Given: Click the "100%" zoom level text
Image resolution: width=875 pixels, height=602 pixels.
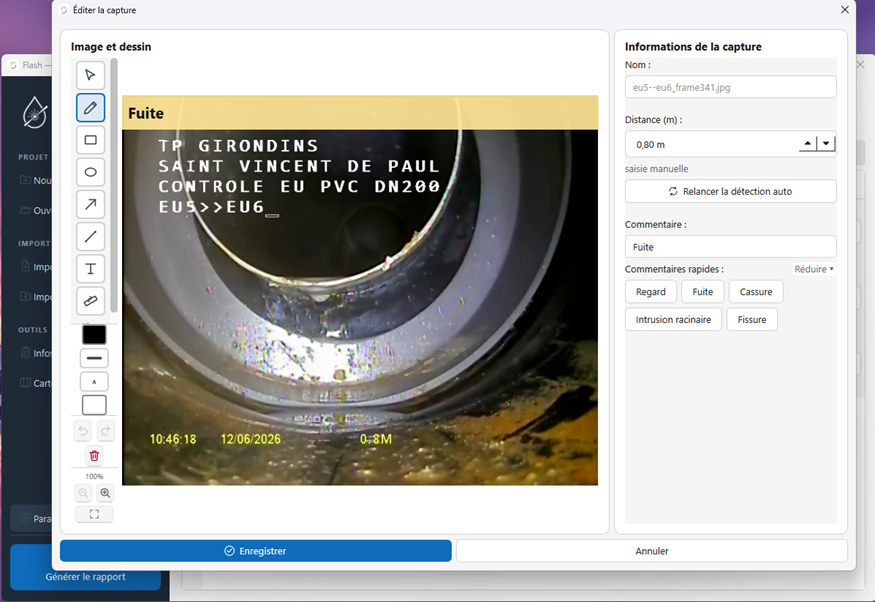Looking at the screenshot, I should [94, 476].
